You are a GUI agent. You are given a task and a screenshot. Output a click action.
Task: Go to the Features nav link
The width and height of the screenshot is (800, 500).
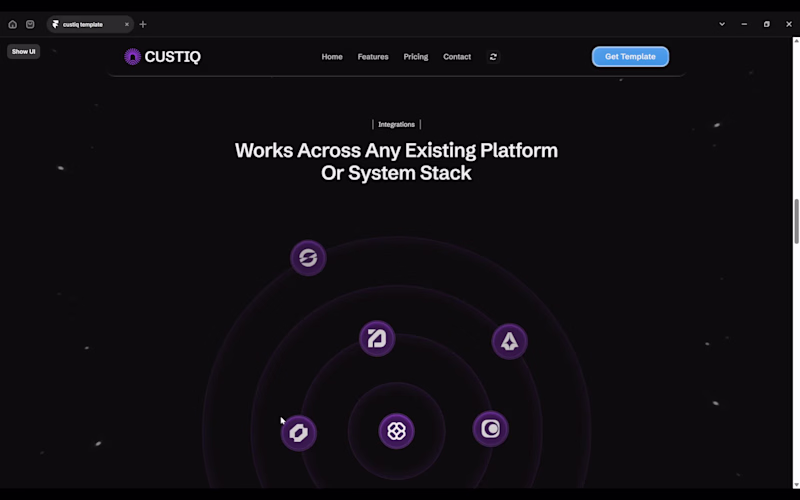tap(373, 57)
